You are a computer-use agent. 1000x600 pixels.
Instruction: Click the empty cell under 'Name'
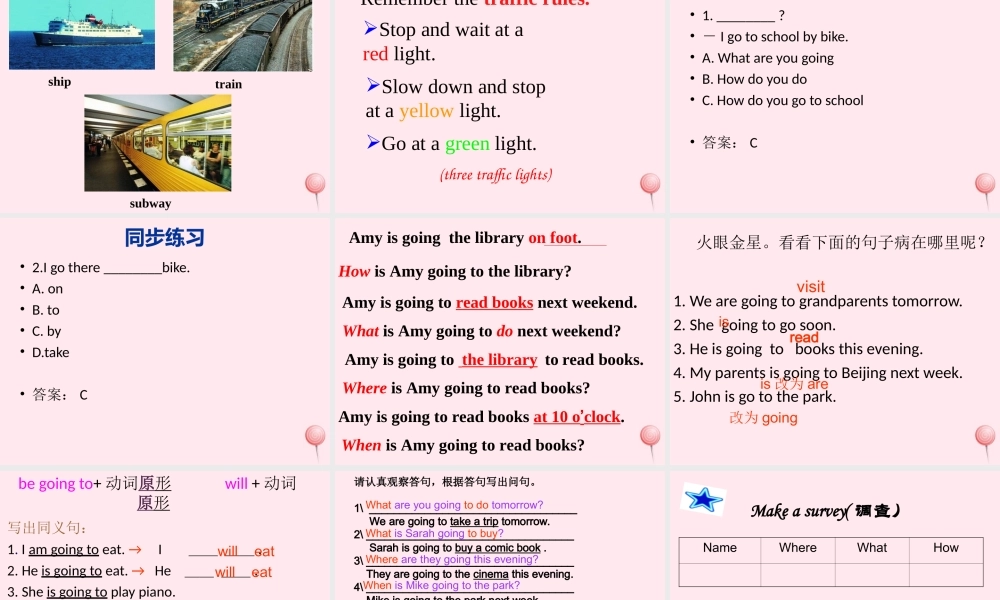coord(719,575)
